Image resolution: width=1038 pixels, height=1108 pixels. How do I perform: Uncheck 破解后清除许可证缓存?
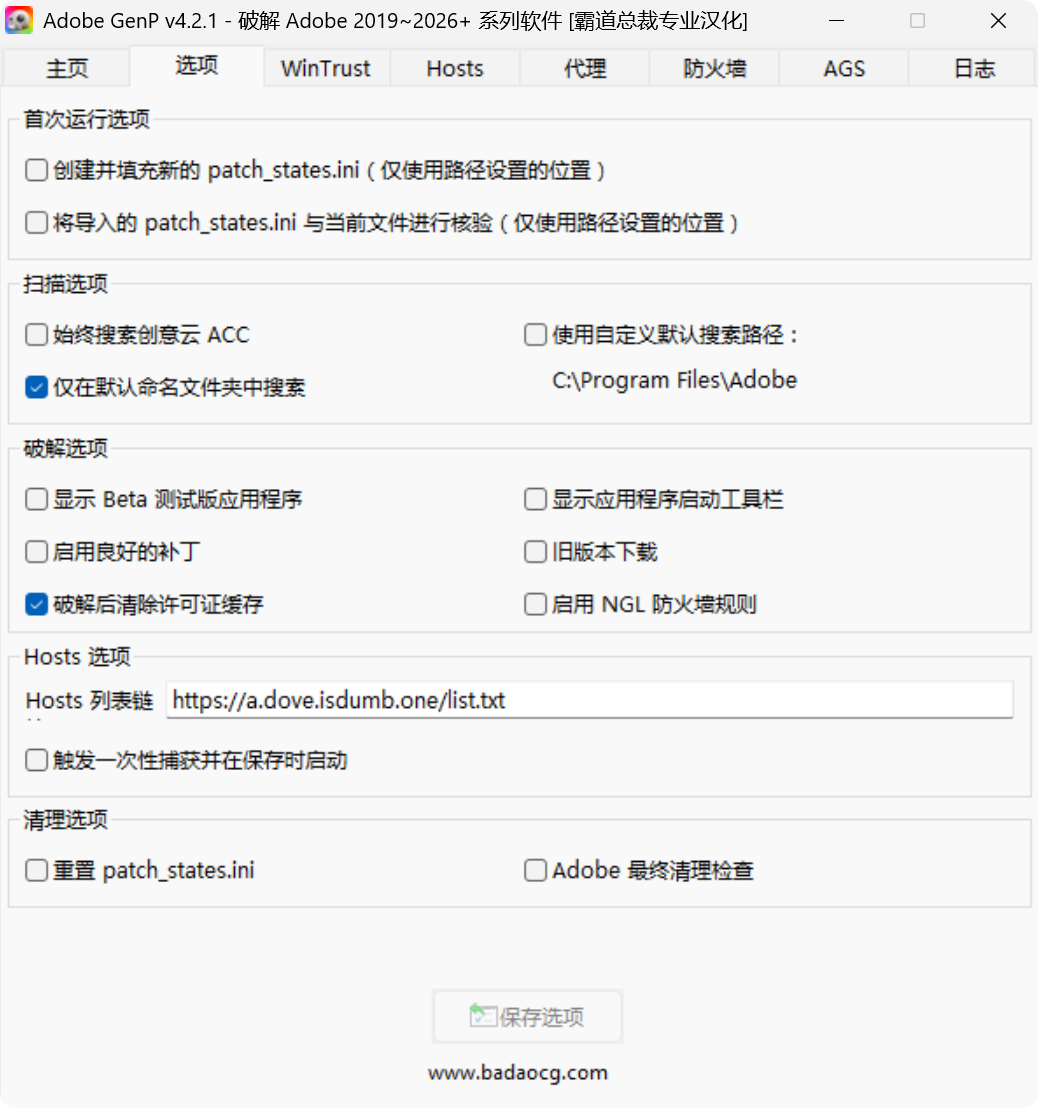click(x=36, y=604)
